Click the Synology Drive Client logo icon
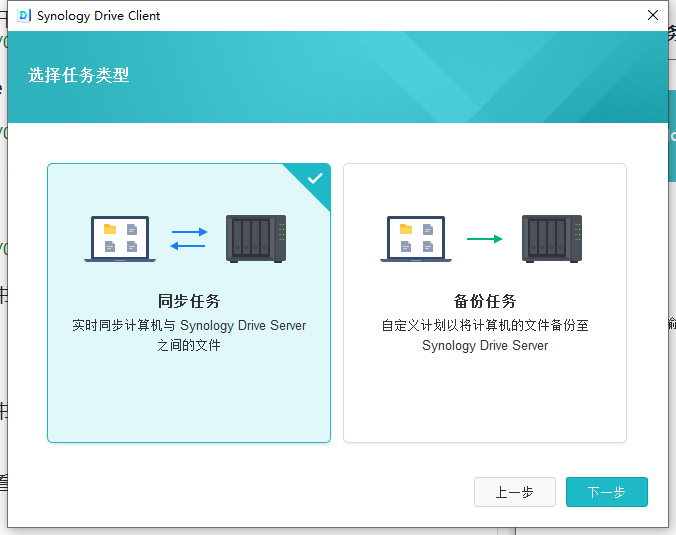Image resolution: width=676 pixels, height=535 pixels. 24,16
